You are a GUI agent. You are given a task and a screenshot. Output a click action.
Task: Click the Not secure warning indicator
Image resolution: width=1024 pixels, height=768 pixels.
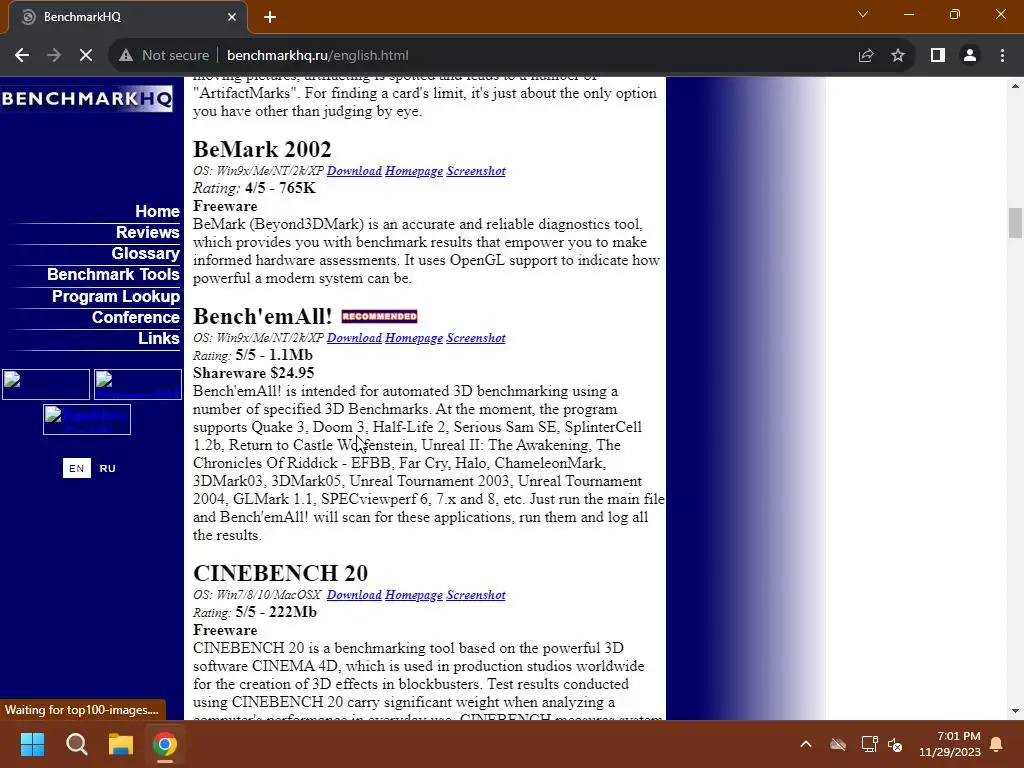(164, 56)
